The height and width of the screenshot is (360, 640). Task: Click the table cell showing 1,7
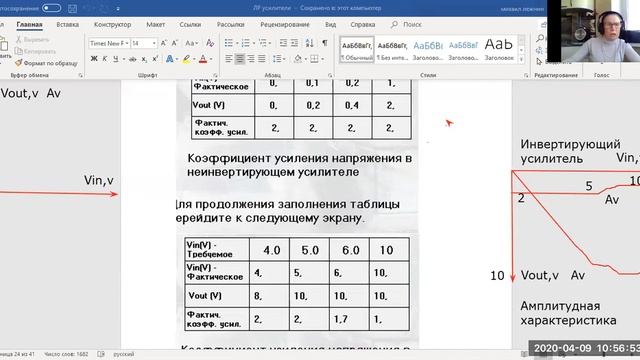tap(349, 319)
